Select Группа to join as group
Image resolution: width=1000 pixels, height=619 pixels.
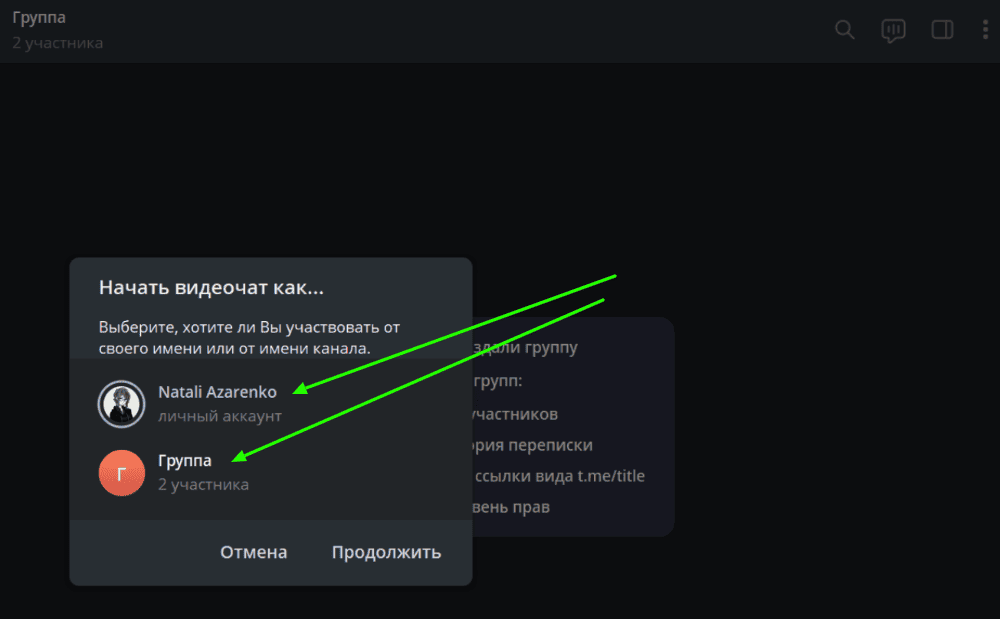[271, 473]
